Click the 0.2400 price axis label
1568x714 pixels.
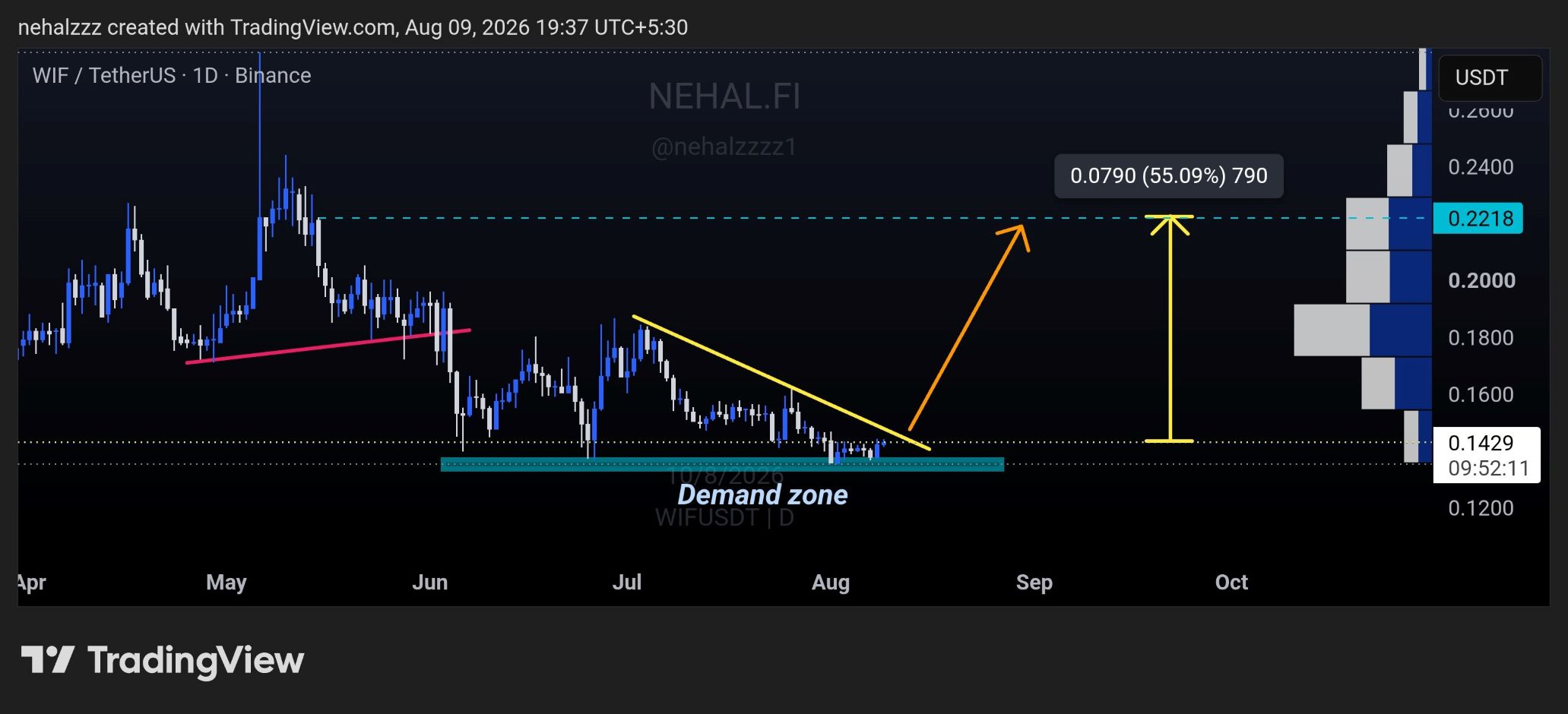(x=1481, y=167)
